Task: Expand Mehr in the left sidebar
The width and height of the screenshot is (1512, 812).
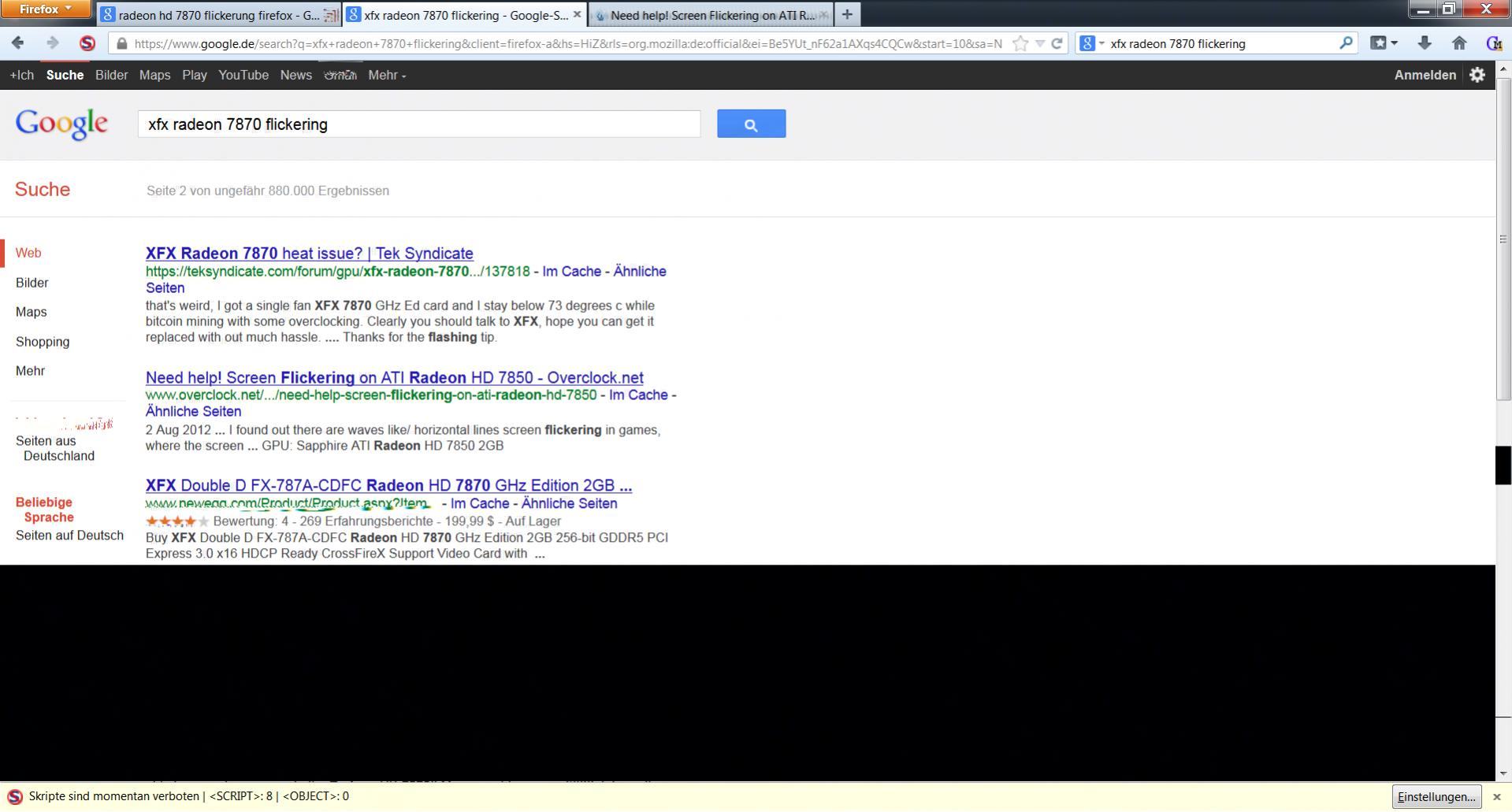Action: click(30, 371)
